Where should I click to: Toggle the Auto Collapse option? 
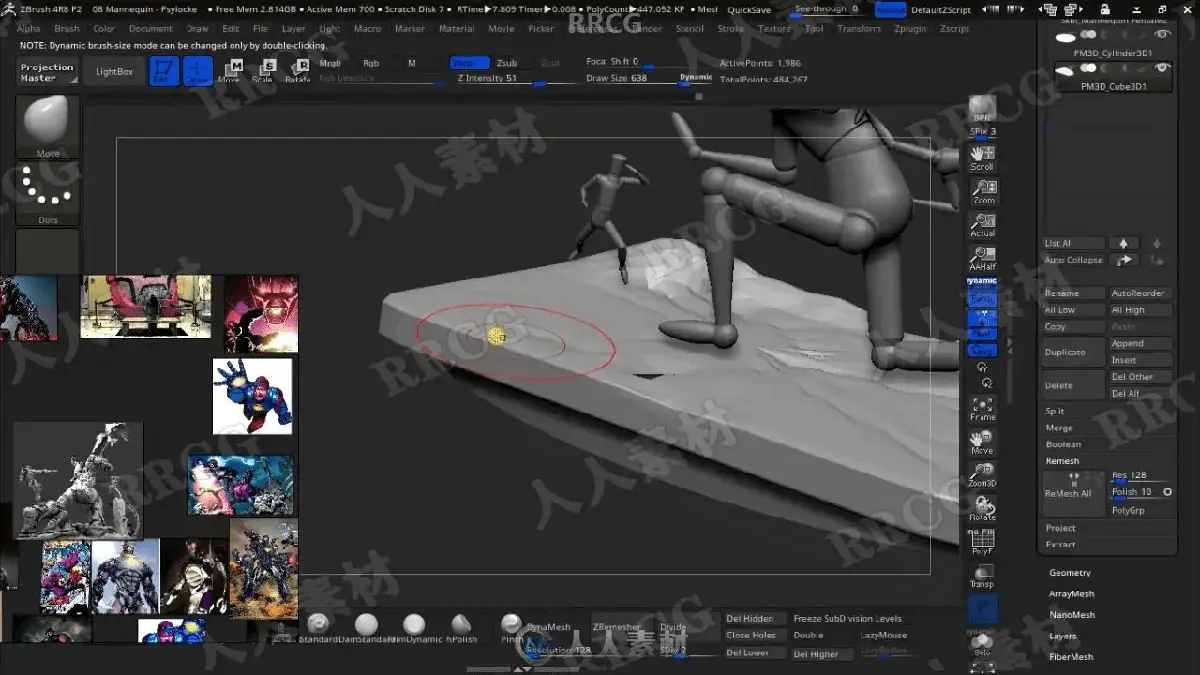1073,260
